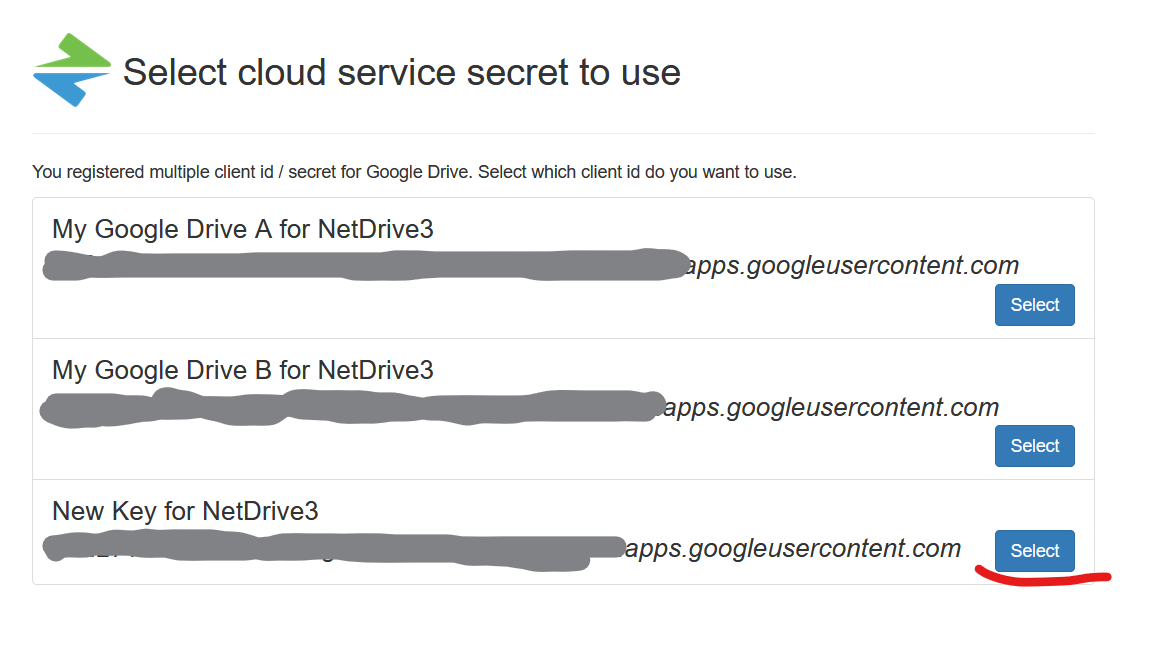Click the "Select cloud service secret to use" heading
The image size is (1156, 652).
[x=401, y=72]
